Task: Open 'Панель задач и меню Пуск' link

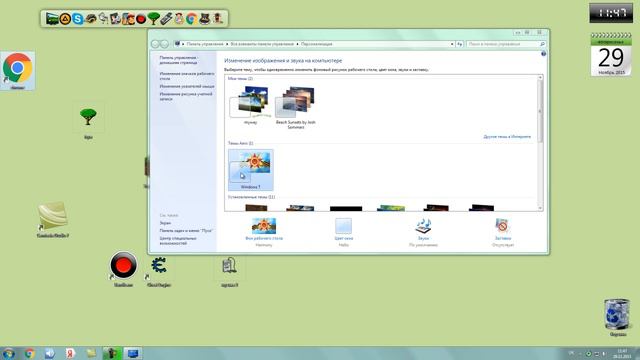Action: [186, 231]
